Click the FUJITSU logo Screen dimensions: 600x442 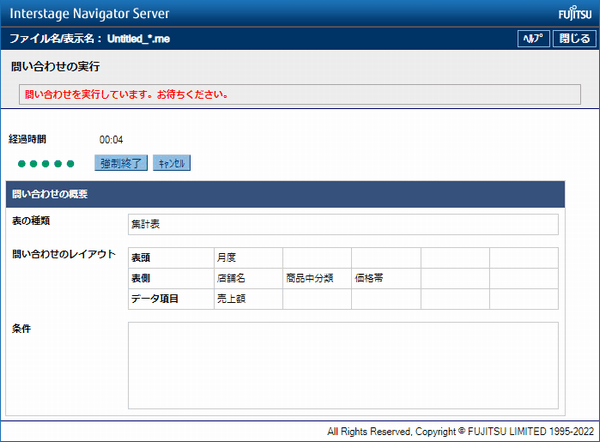575,15
